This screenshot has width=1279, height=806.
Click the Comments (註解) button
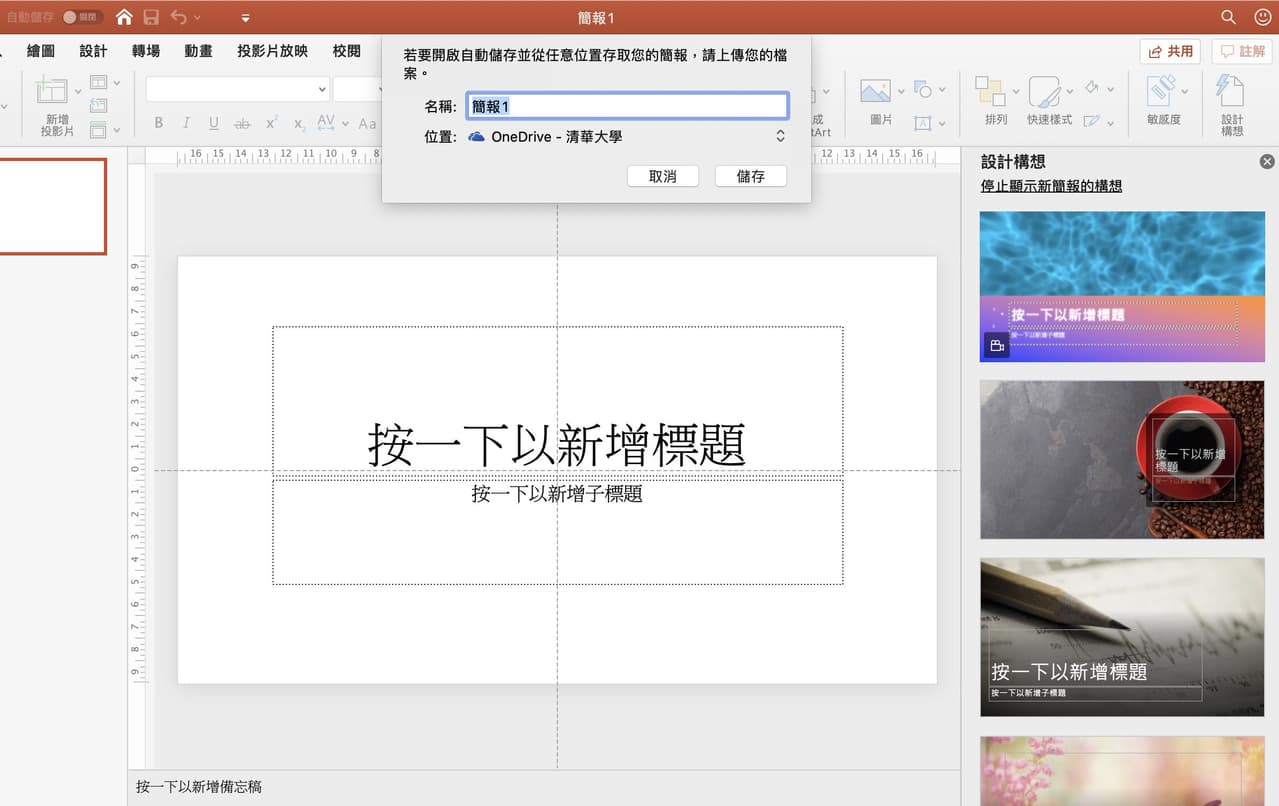tap(1242, 51)
